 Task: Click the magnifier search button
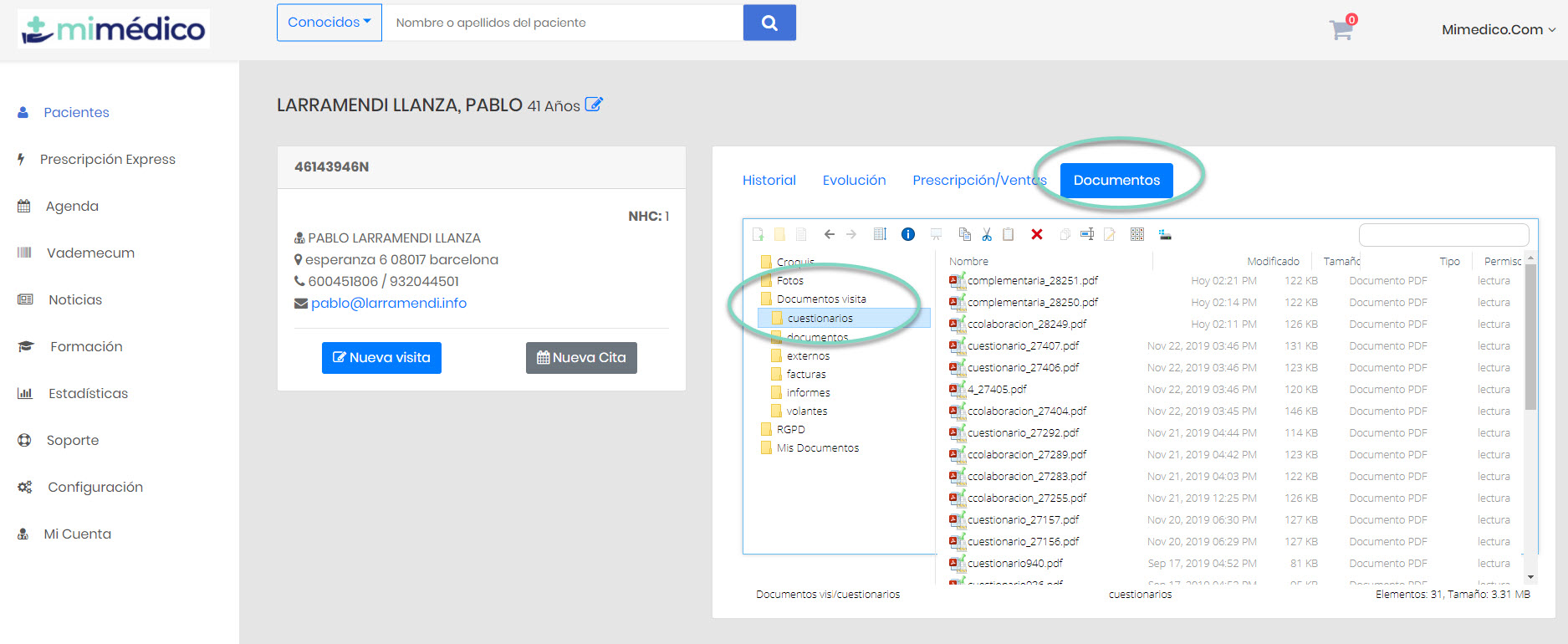coord(769,23)
